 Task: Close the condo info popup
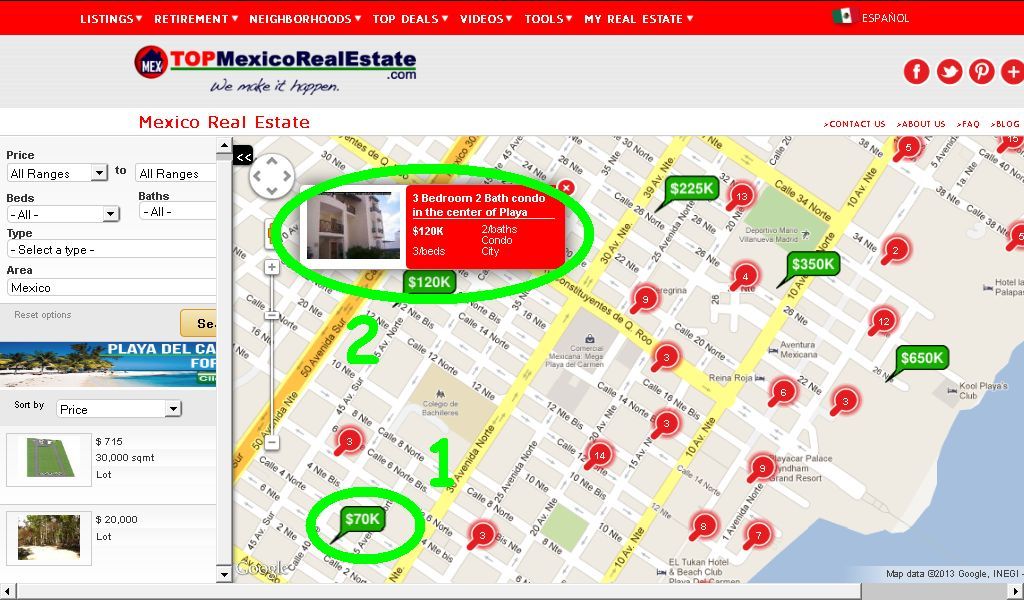[566, 188]
